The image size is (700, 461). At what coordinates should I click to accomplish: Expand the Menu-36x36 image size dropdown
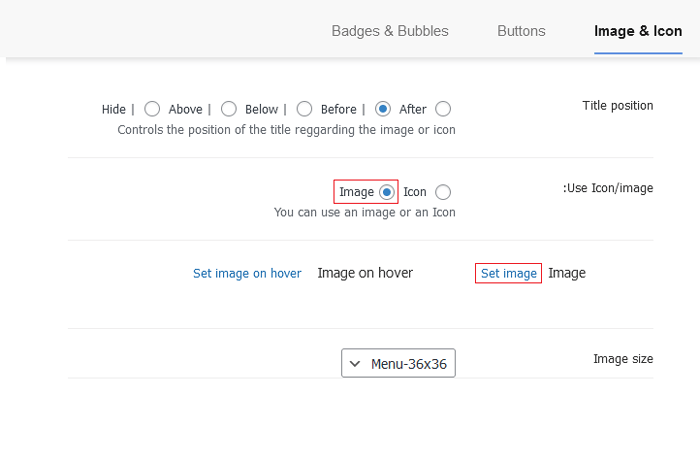(x=398, y=363)
